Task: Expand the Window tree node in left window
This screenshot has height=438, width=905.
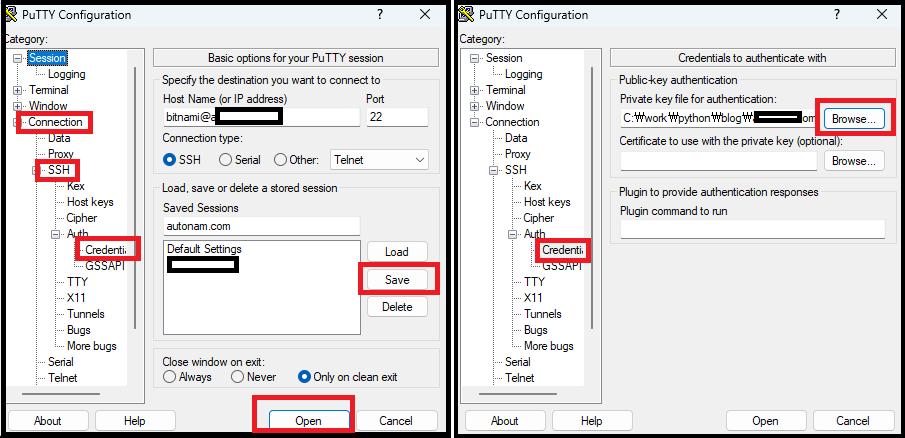Action: (x=17, y=106)
